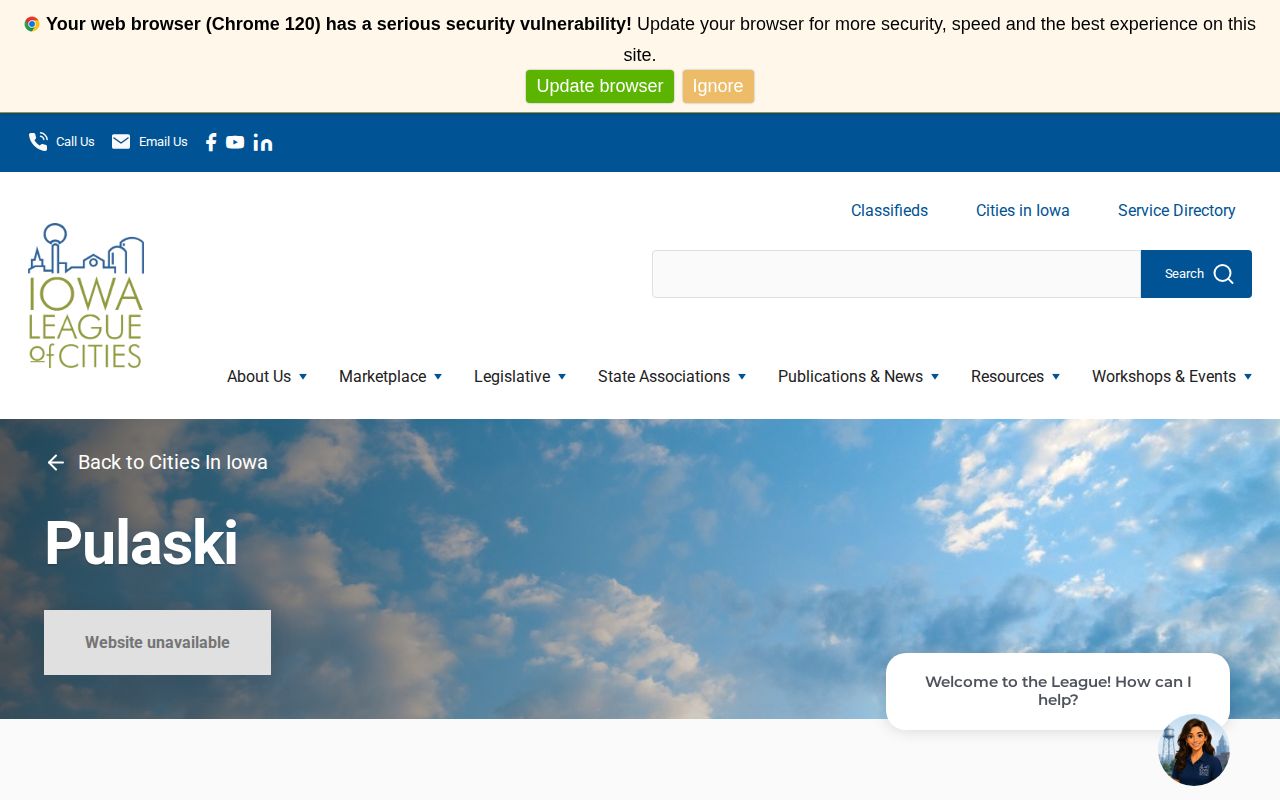Click the Pulaski page heading
Image resolution: width=1280 pixels, height=800 pixels.
click(x=141, y=544)
